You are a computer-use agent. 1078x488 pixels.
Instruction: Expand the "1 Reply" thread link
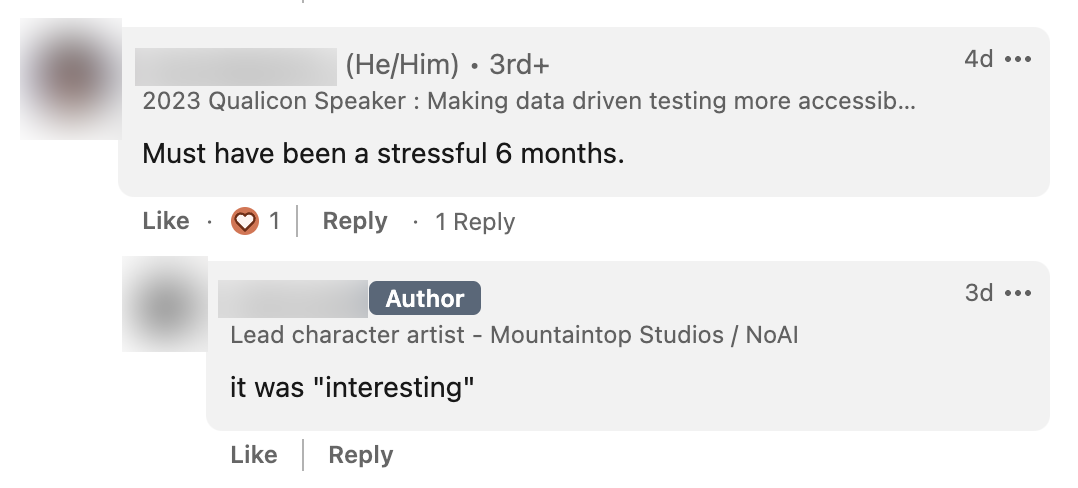point(475,222)
